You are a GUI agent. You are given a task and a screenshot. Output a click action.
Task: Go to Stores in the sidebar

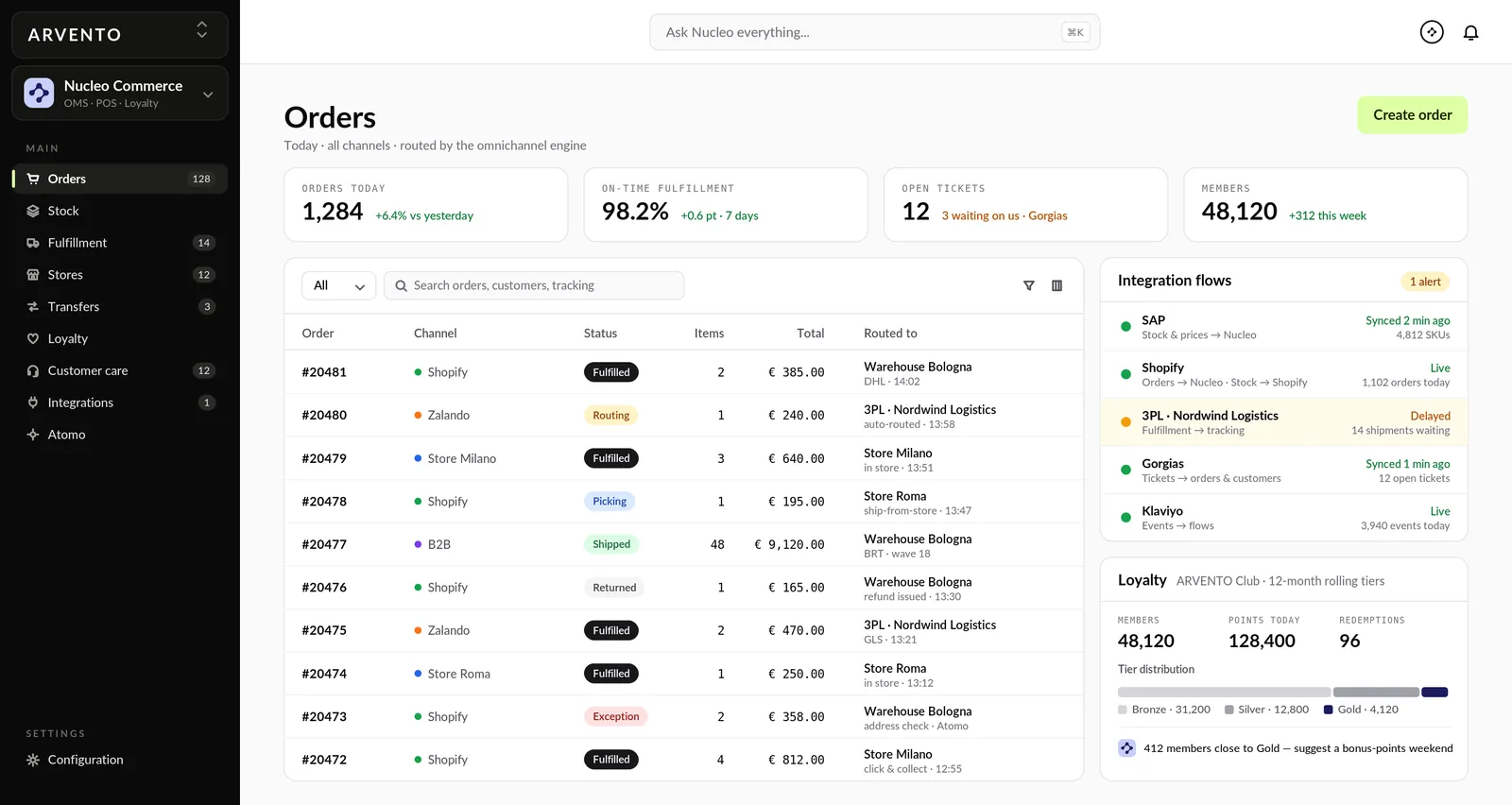pos(120,275)
